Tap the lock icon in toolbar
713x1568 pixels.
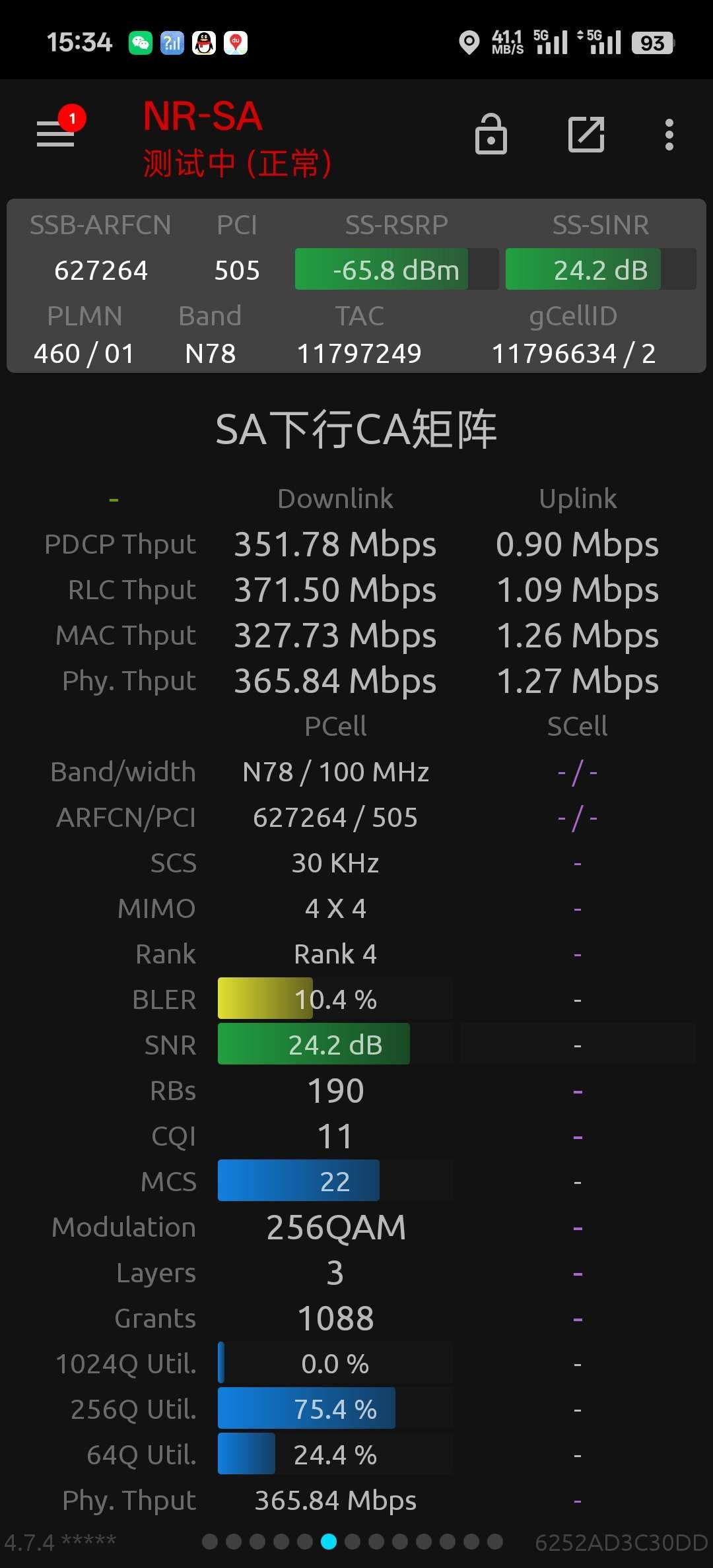tap(491, 135)
